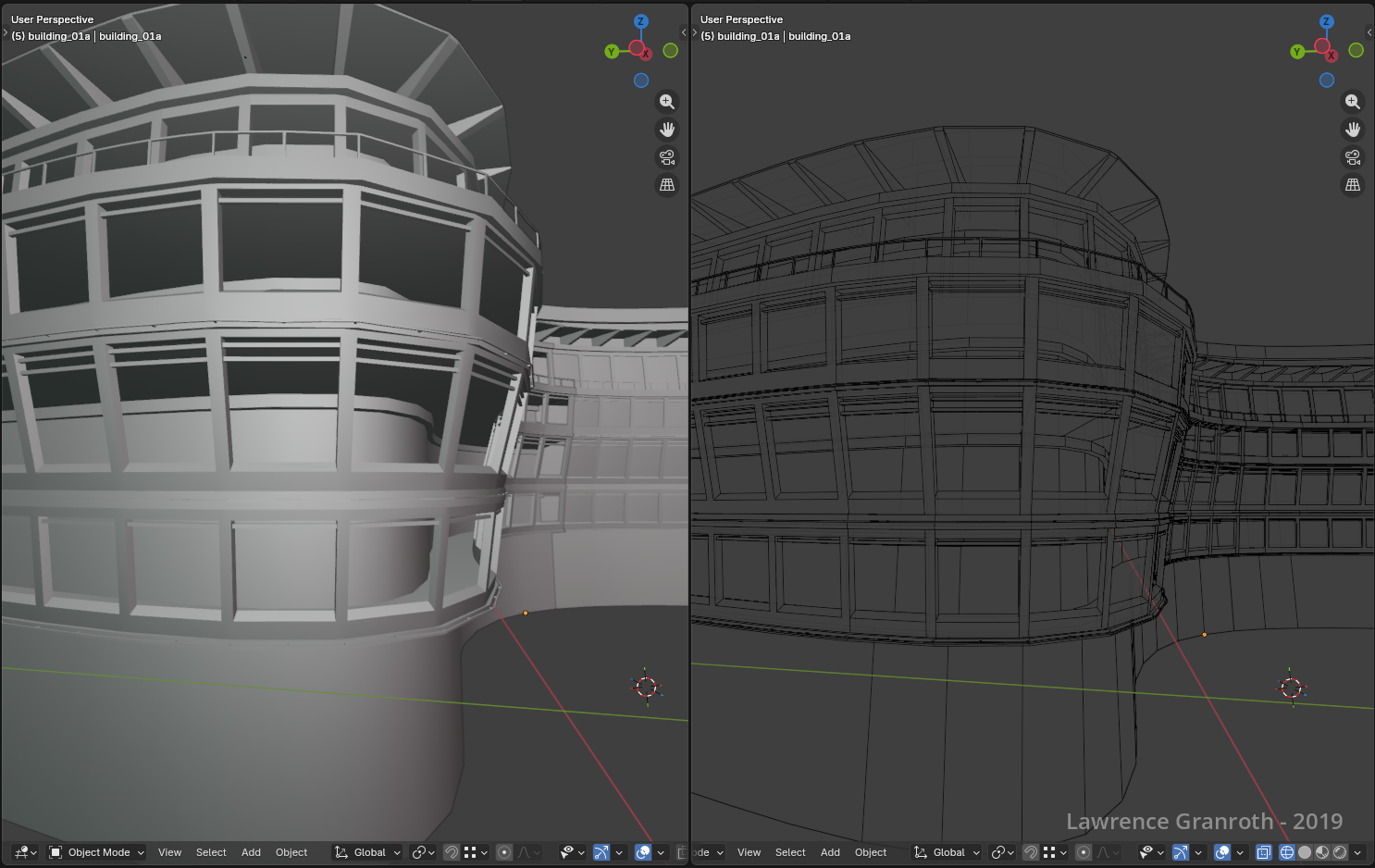Switch perspective/orthographic grid icon in right viewport
Viewport: 1375px width, 868px height.
[1352, 185]
